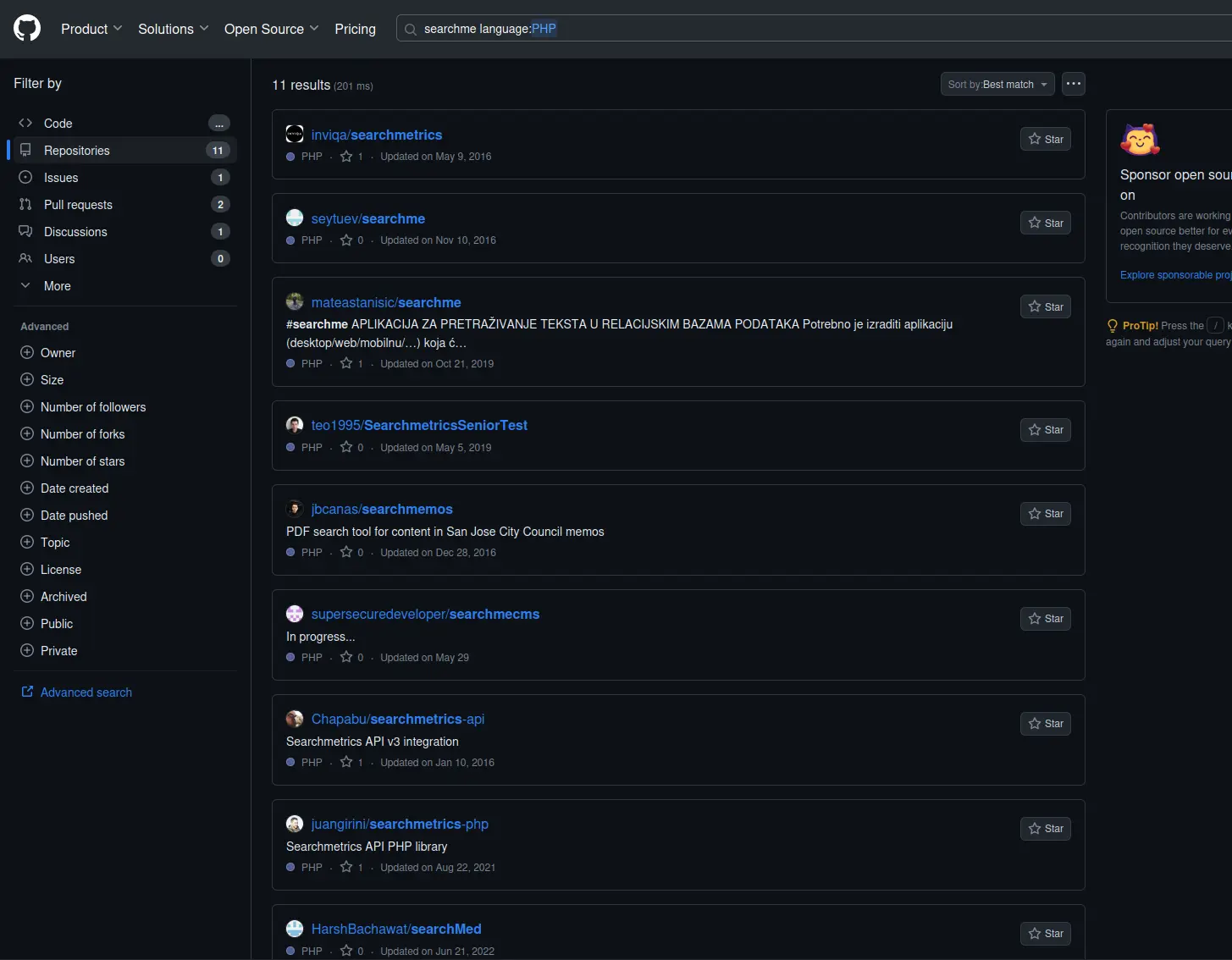
Task: Click supersecuredeveloper avatar icon
Action: (295, 613)
